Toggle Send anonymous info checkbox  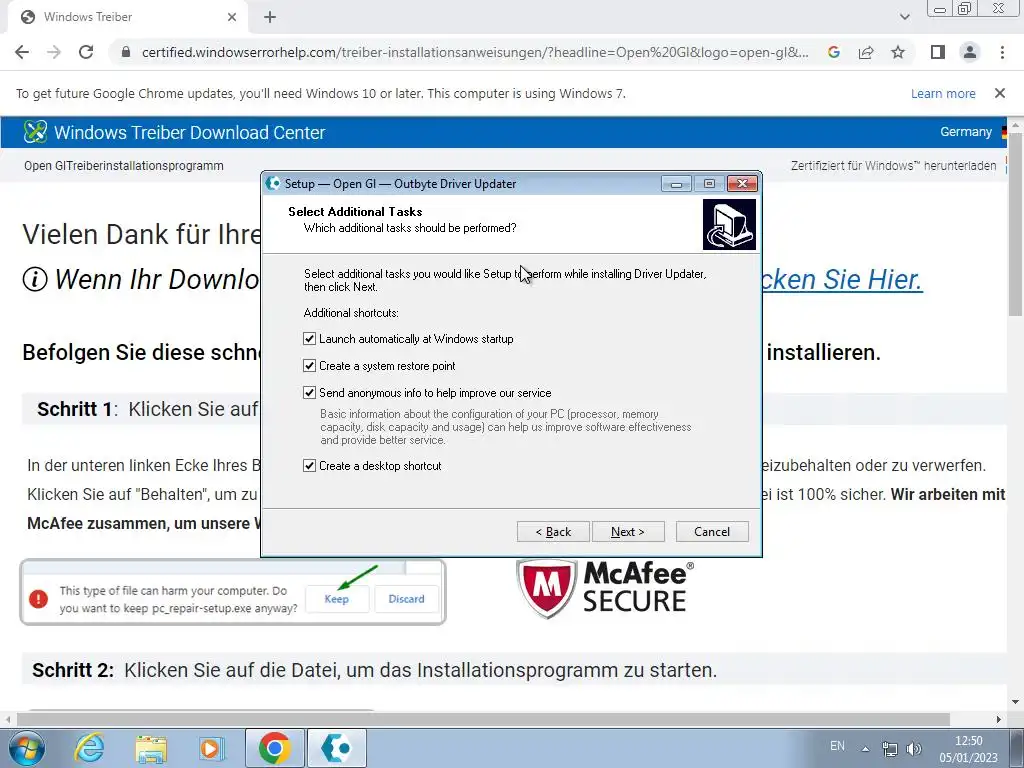click(x=310, y=392)
